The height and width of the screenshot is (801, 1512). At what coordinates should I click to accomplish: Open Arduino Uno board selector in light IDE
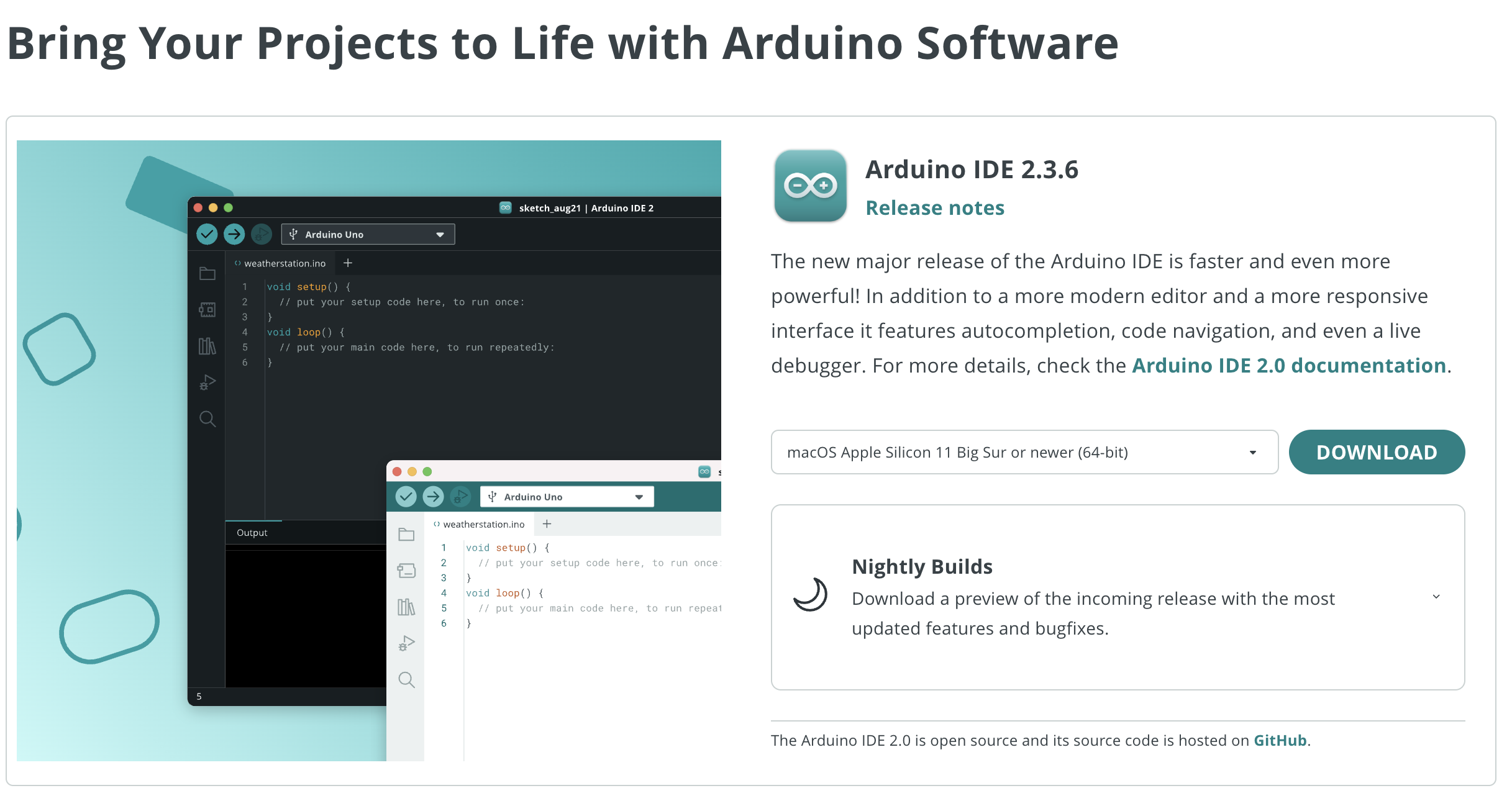(567, 497)
